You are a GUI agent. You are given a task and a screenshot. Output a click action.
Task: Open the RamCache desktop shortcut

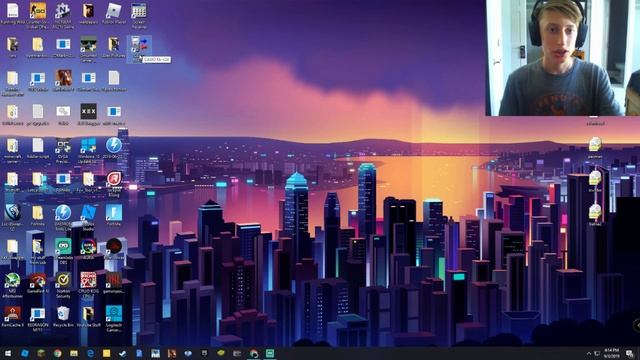click(12, 316)
